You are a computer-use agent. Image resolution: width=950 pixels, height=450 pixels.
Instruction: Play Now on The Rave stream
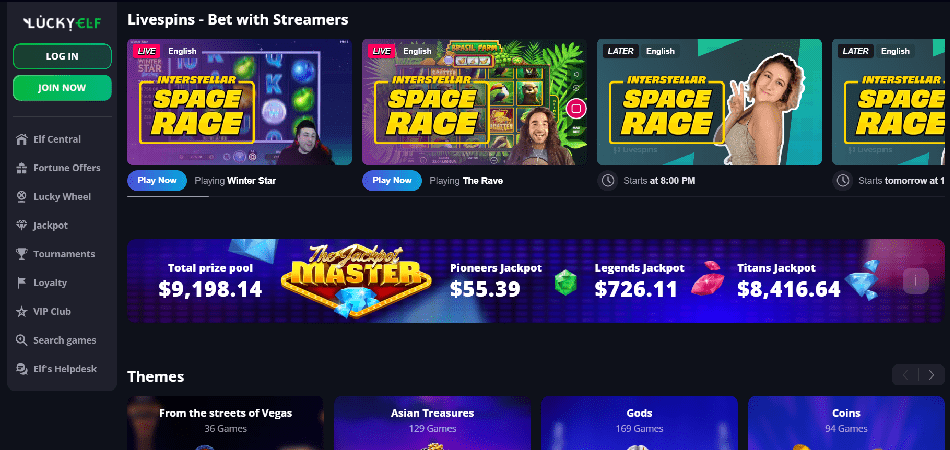pyautogui.click(x=392, y=180)
